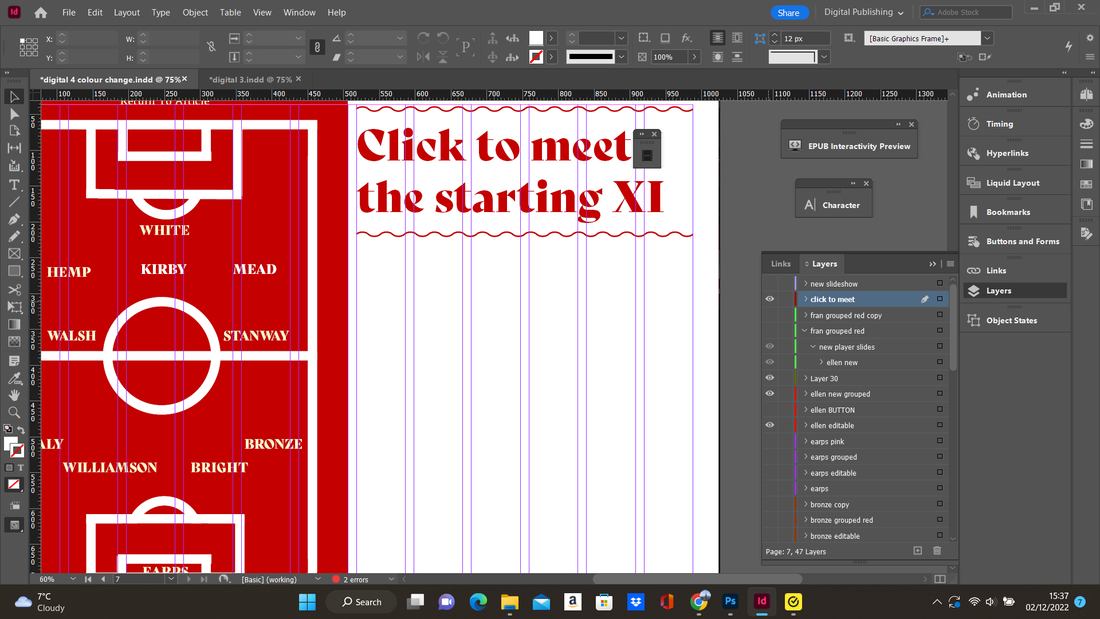The height and width of the screenshot is (619, 1100).
Task: Open the EPUB Interactivity Preview panel
Action: [x=850, y=146]
